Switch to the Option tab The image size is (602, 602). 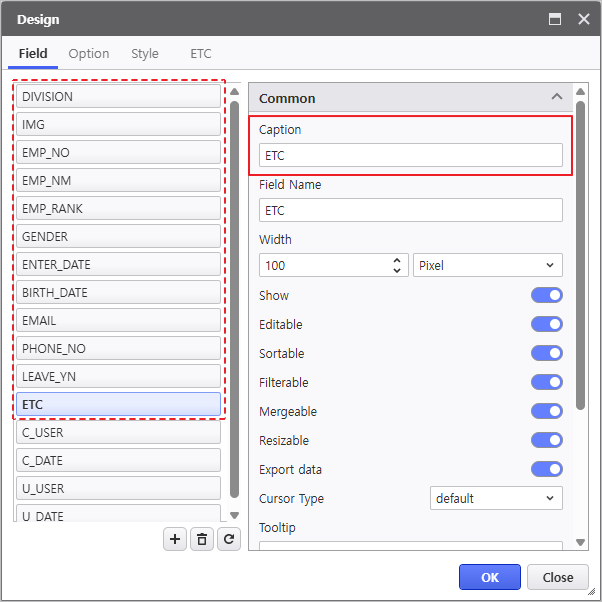tap(89, 54)
